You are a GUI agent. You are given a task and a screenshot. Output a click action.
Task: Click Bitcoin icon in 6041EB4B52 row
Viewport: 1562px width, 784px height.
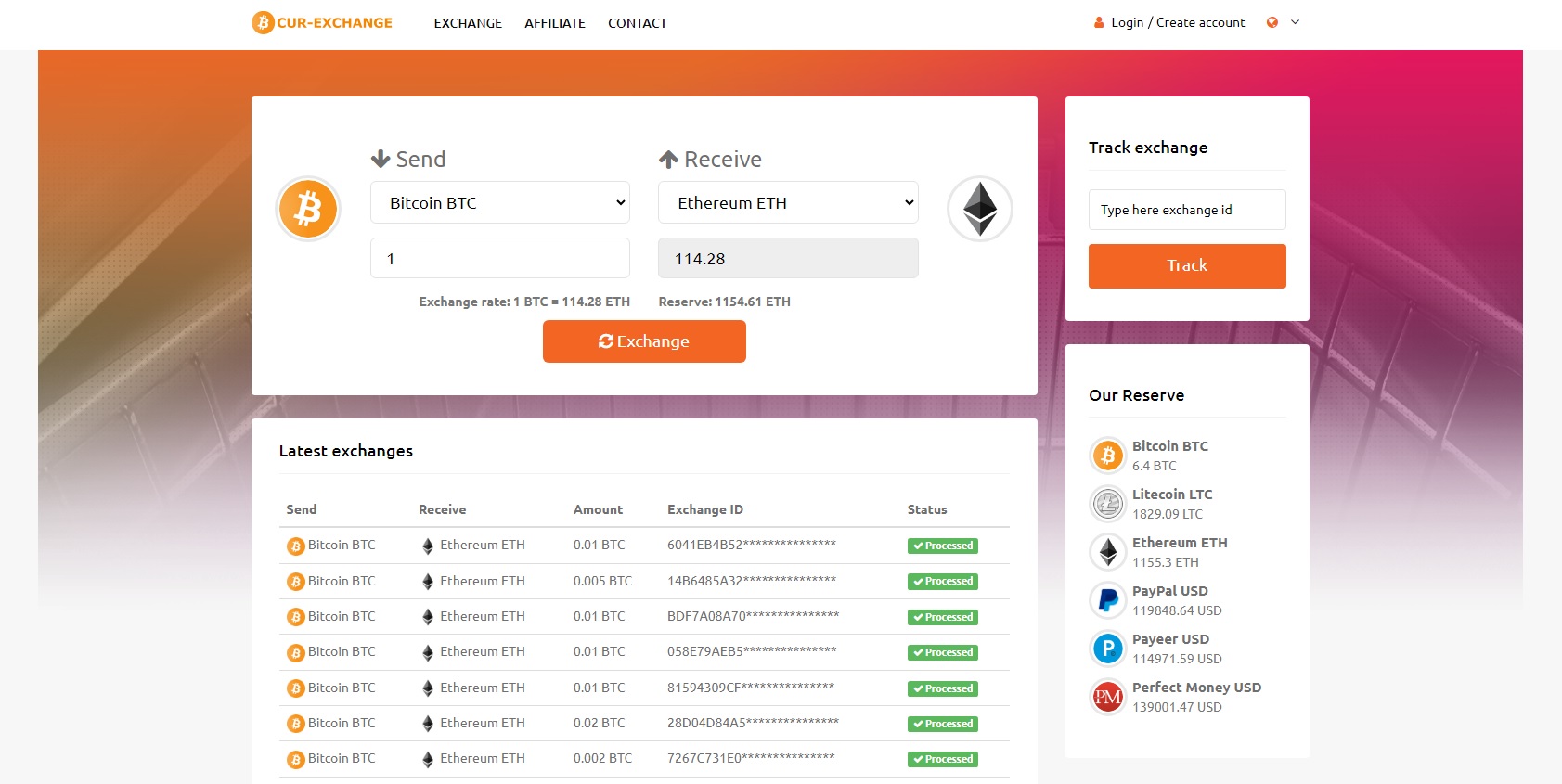pos(296,546)
